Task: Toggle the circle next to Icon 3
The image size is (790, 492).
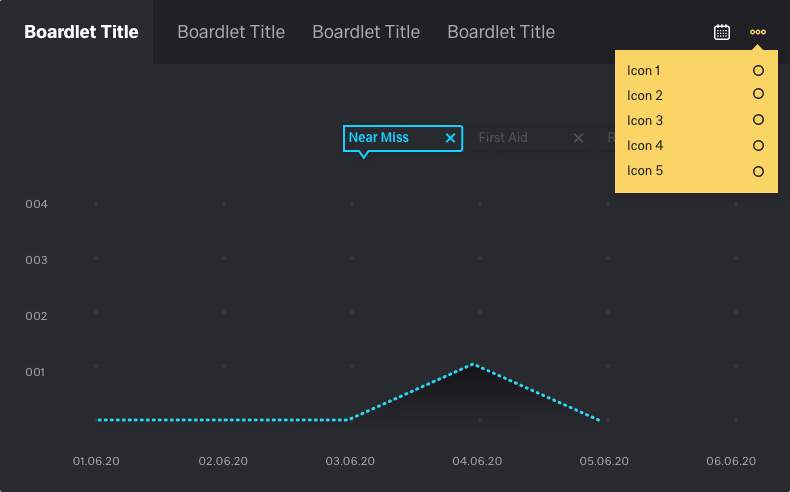Action: coord(758,120)
